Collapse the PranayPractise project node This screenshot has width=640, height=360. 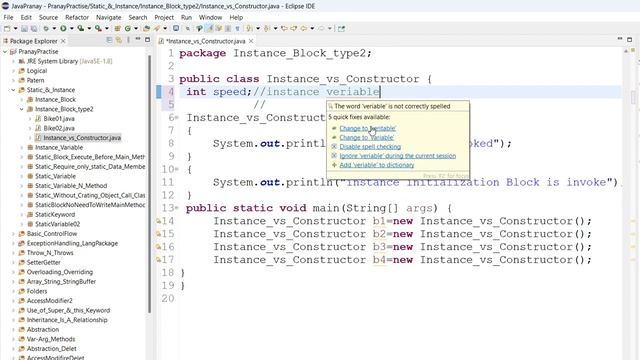tap(5, 52)
